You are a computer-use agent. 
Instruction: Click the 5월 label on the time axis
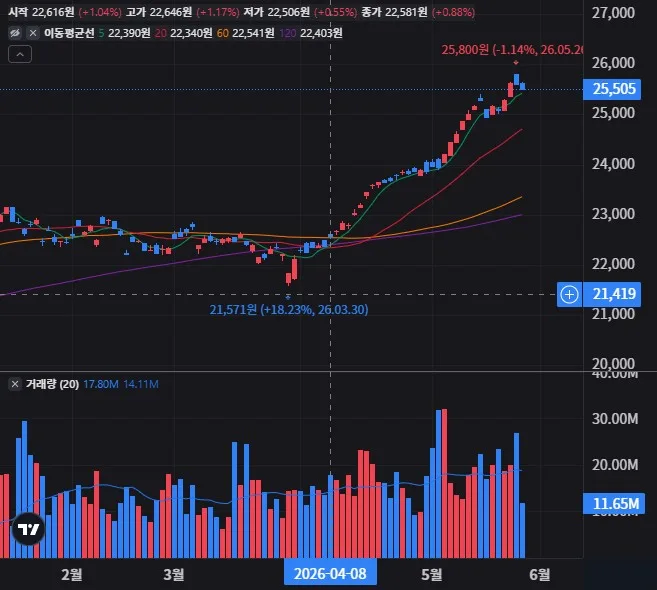[432, 574]
